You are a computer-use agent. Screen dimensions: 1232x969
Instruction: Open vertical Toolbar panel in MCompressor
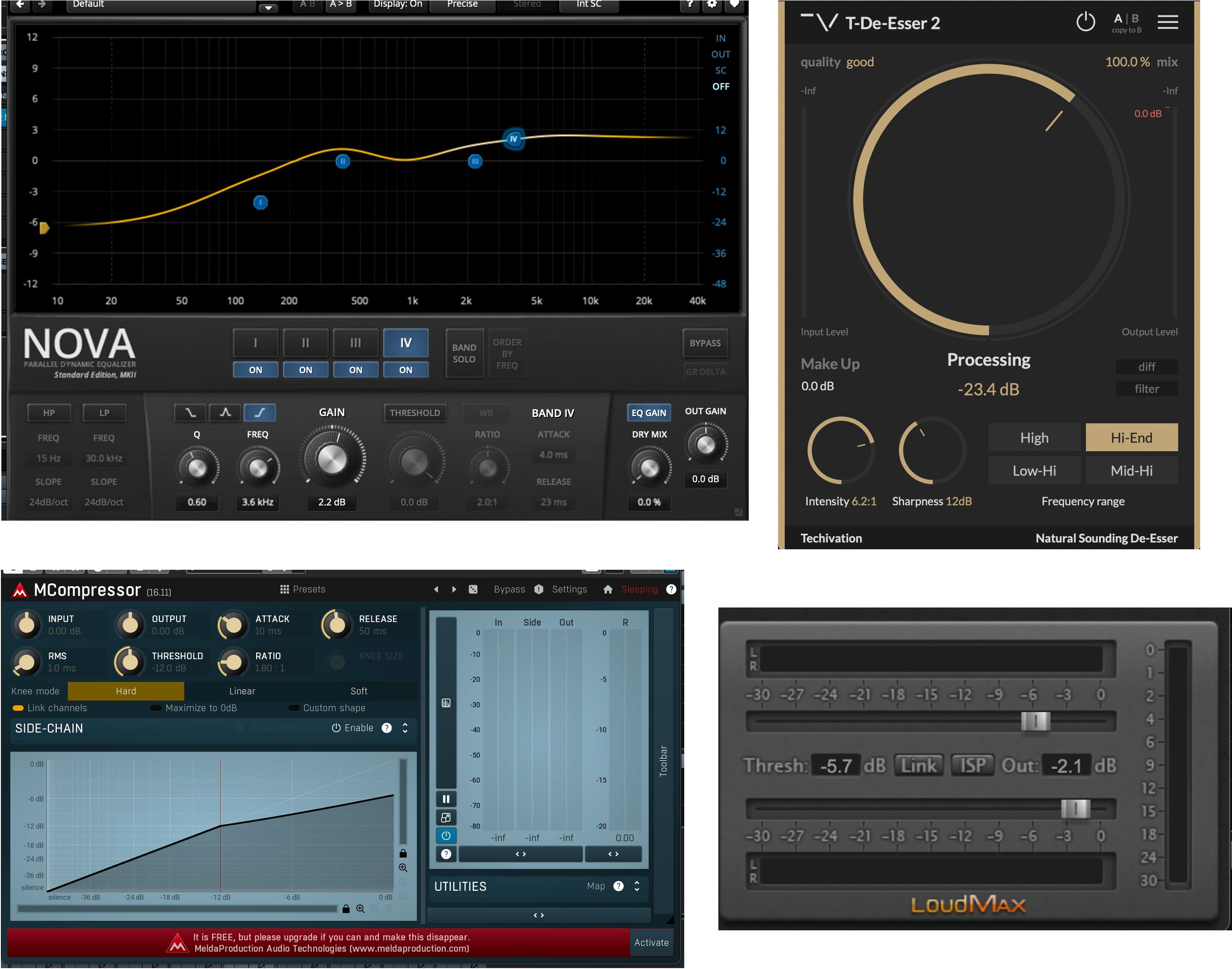(663, 760)
